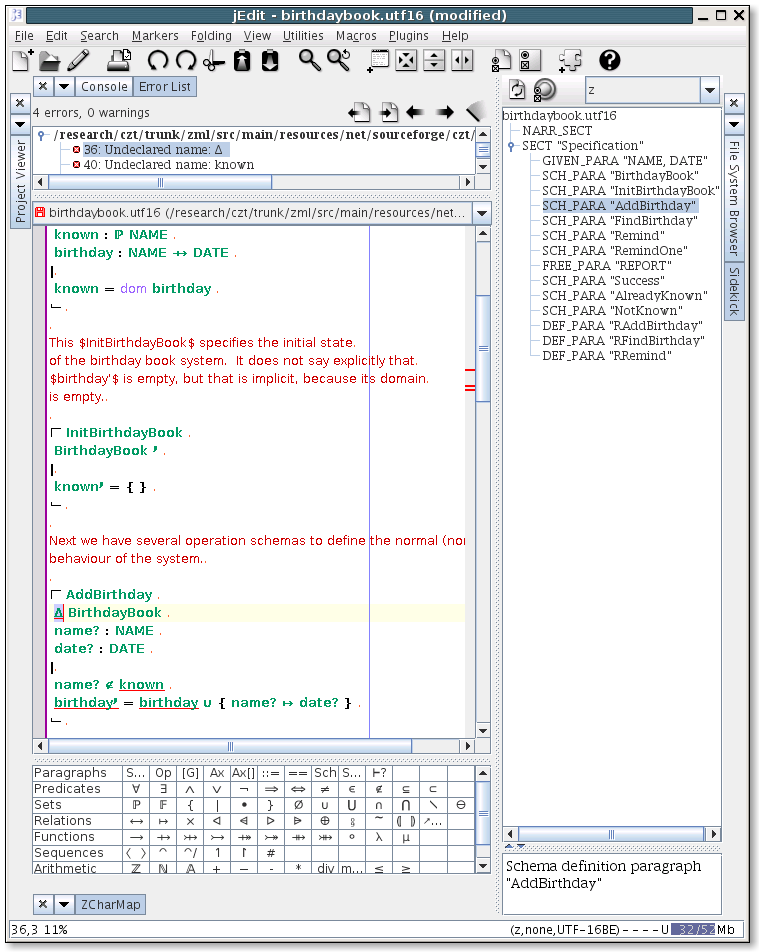This screenshot has height=952, width=759.
Task: Select GIVEN_PARA "NAME, DATE" node
Action: [625, 160]
